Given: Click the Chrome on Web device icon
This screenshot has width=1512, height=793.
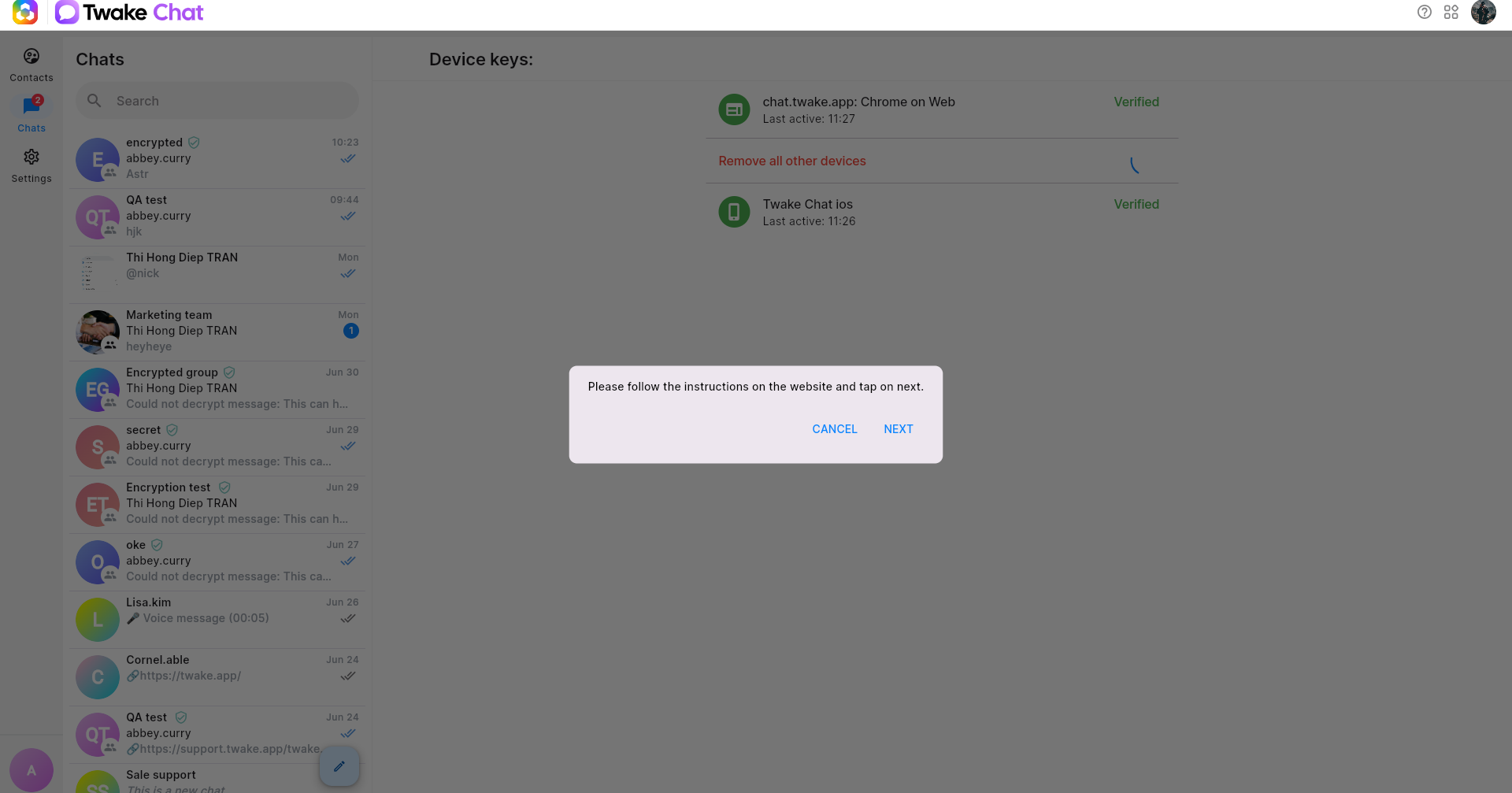Looking at the screenshot, I should [734, 109].
